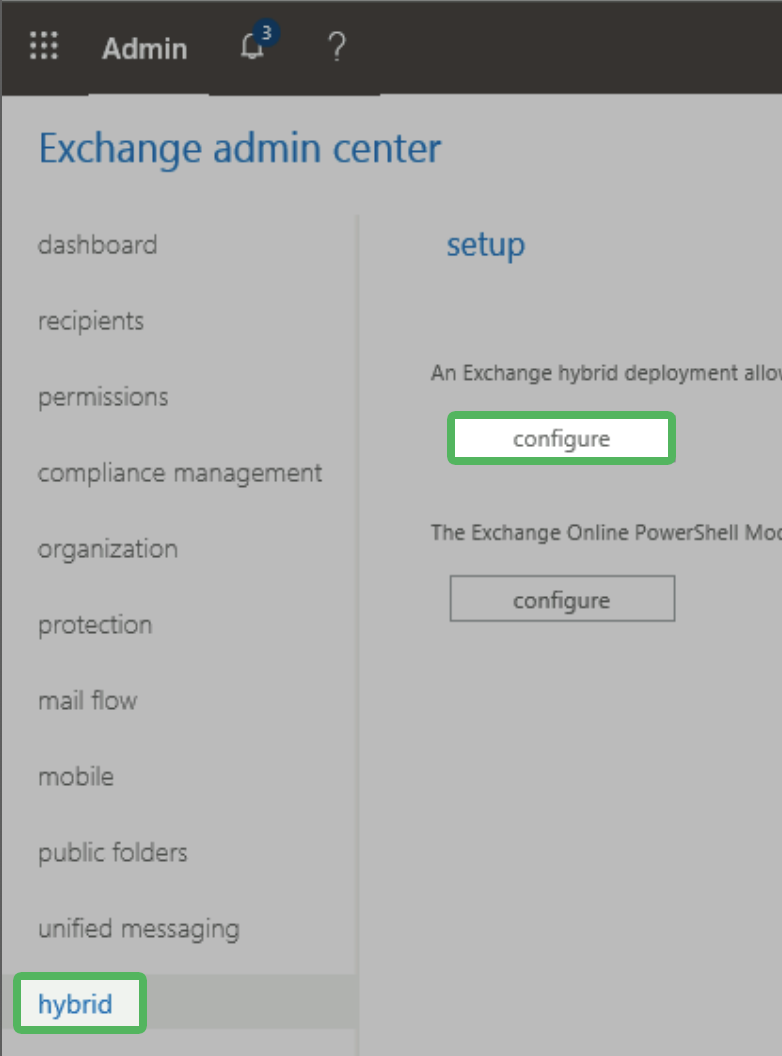This screenshot has height=1056, width=782.
Task: Click the Exchange admin center heading
Action: 240,148
